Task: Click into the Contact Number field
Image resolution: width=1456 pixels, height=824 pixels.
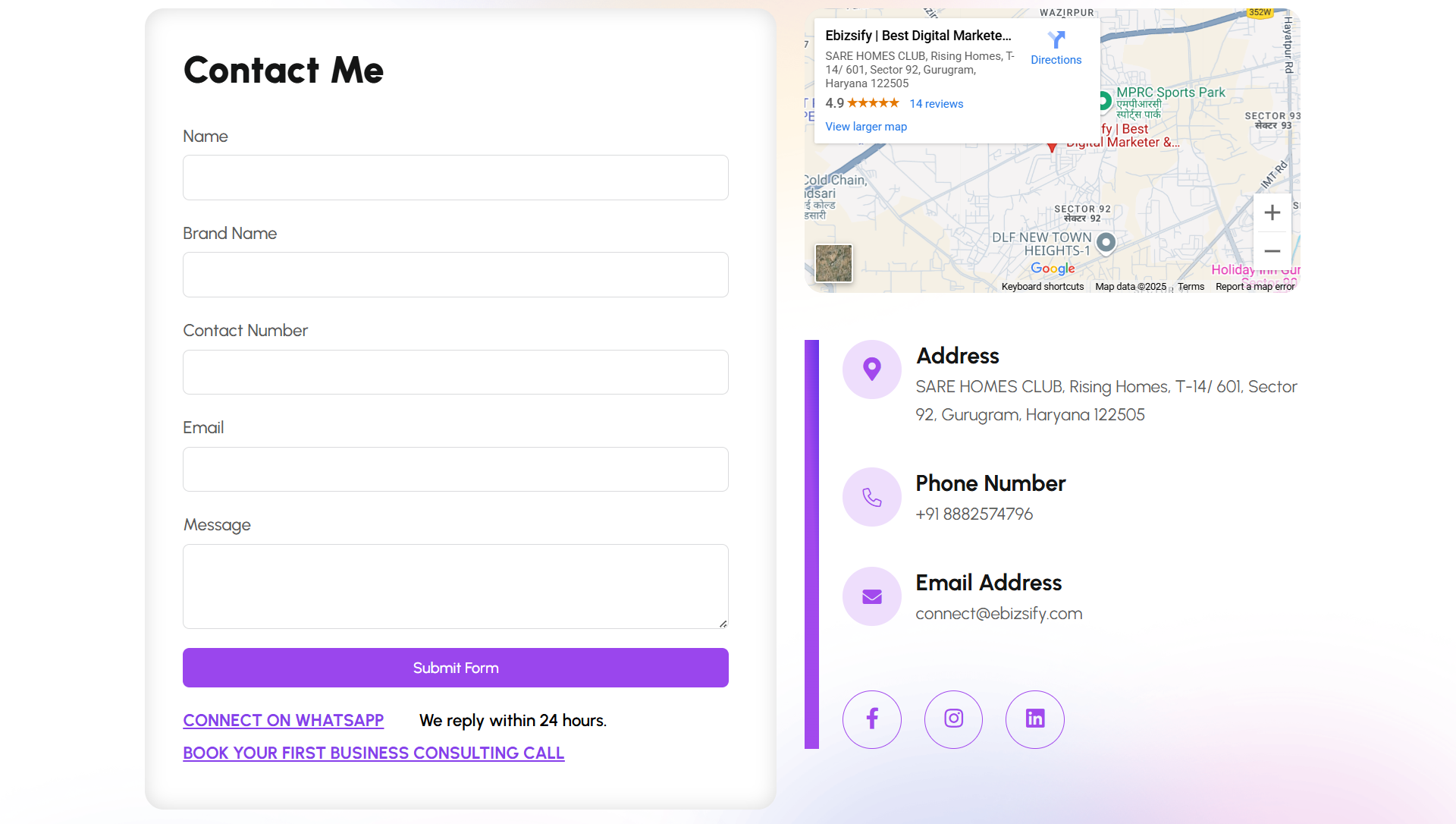Action: pyautogui.click(x=455, y=372)
